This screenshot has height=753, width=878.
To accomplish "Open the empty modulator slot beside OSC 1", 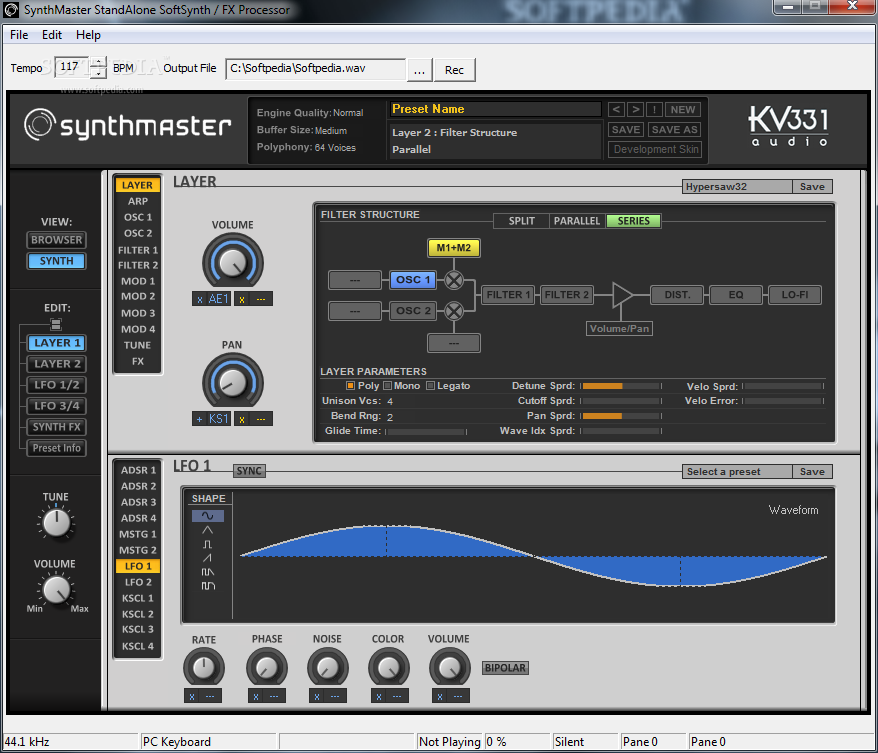I will [x=355, y=280].
